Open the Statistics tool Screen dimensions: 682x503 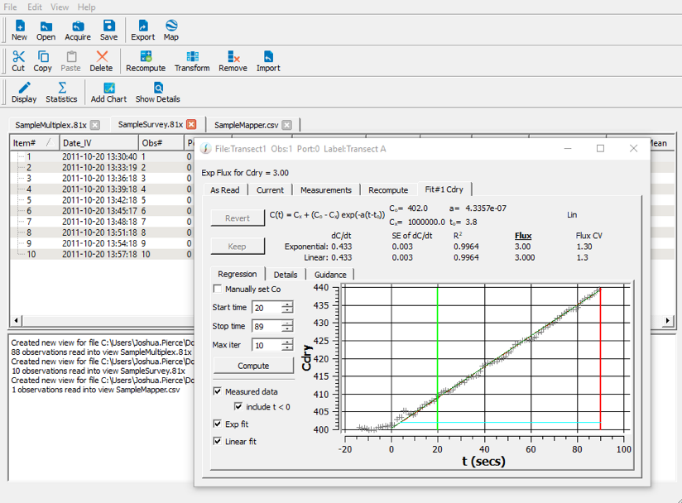[61, 89]
